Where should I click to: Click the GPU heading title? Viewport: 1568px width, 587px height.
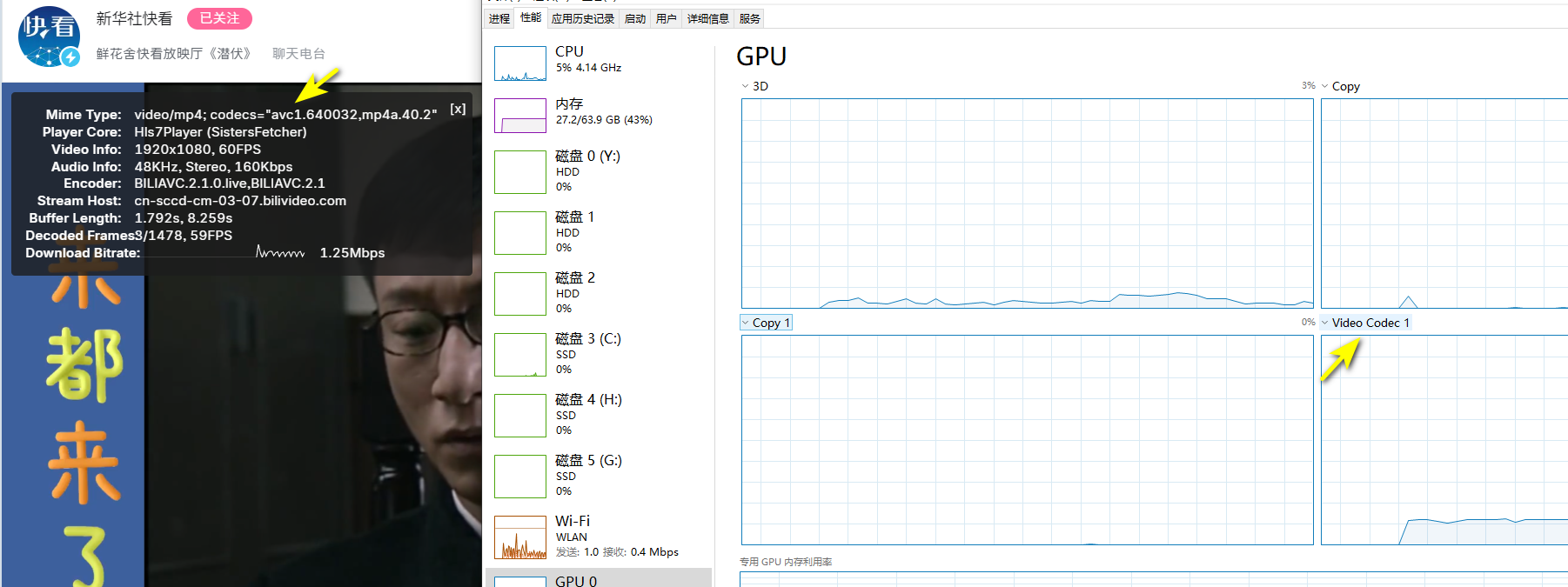(761, 57)
